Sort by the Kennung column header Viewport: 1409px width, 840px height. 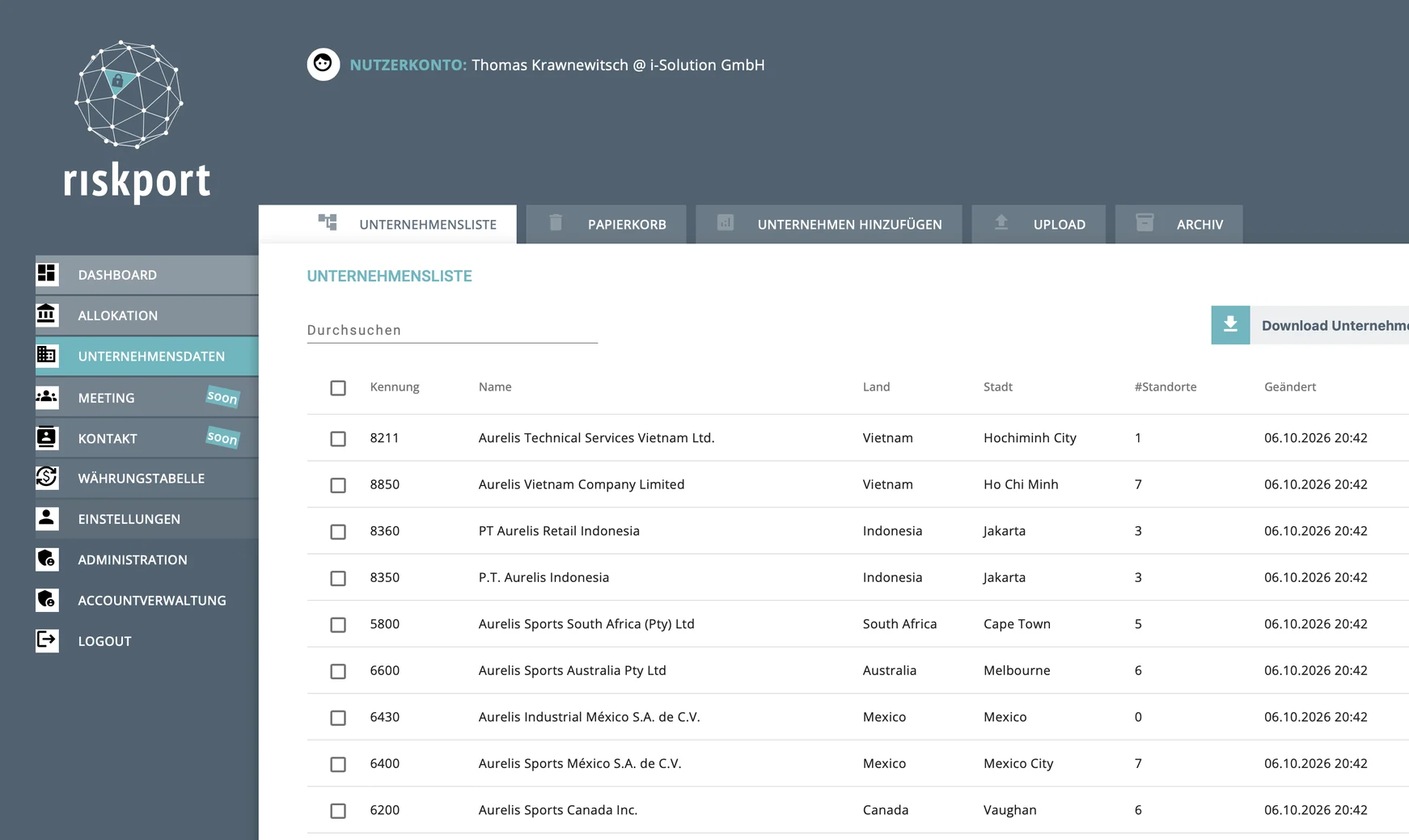pyautogui.click(x=395, y=386)
